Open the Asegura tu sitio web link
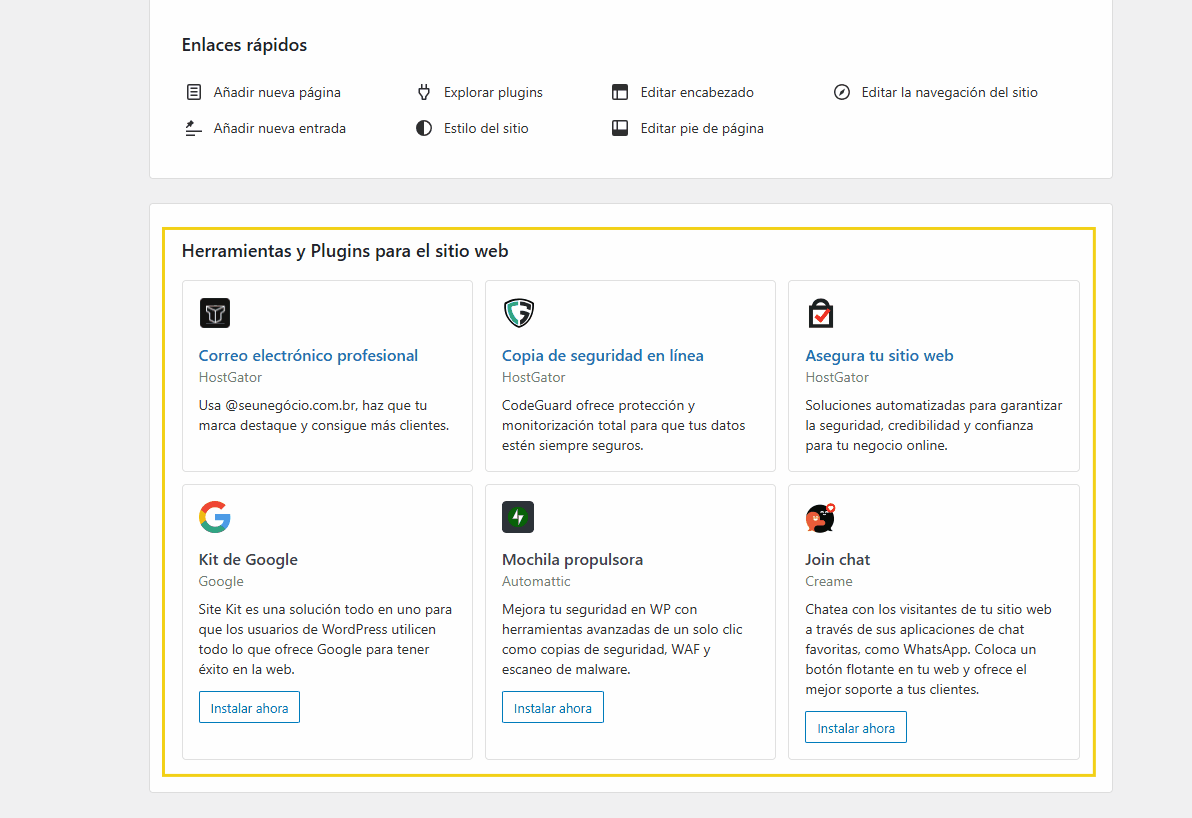The width and height of the screenshot is (1192, 818). 879,355
